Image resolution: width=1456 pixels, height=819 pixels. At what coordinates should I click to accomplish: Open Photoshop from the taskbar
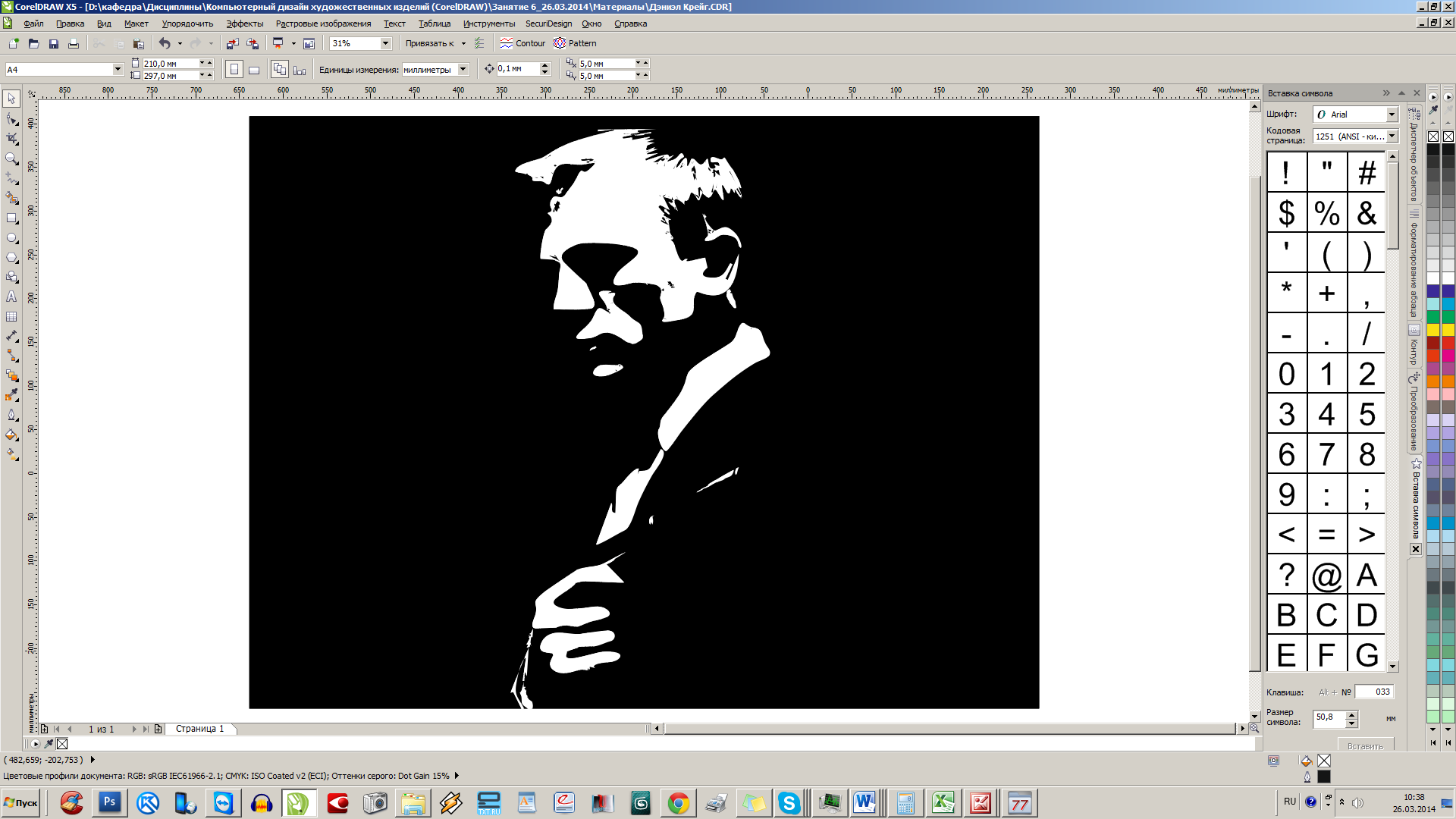point(110,803)
